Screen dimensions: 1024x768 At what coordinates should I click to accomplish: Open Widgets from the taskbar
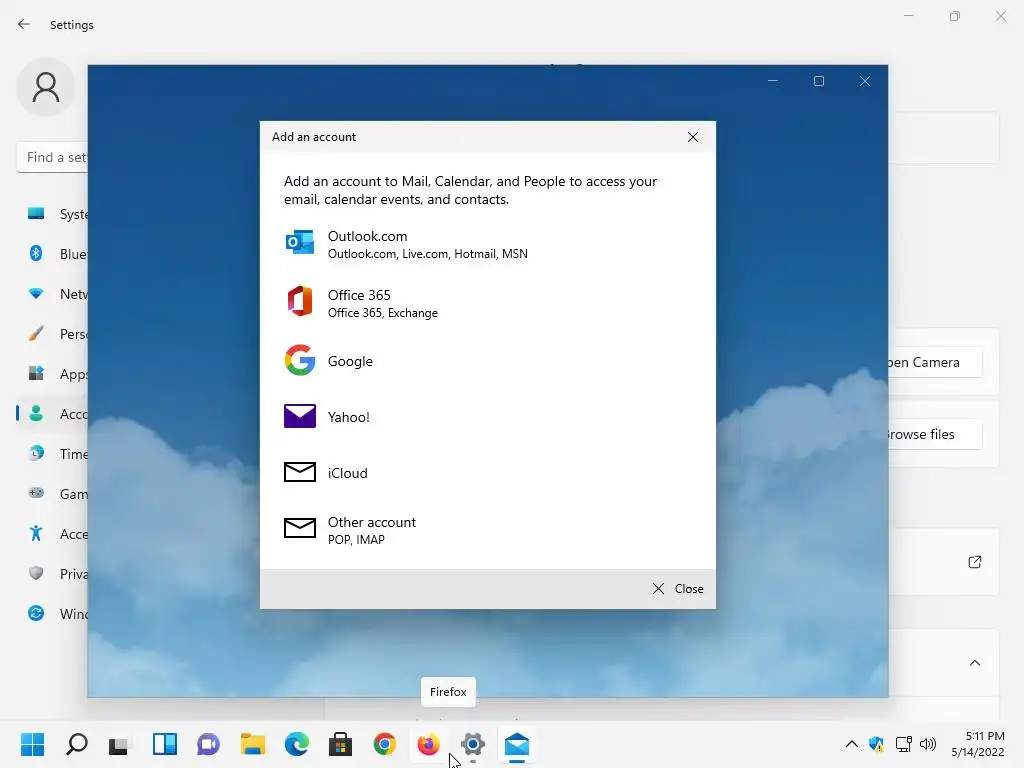click(165, 744)
